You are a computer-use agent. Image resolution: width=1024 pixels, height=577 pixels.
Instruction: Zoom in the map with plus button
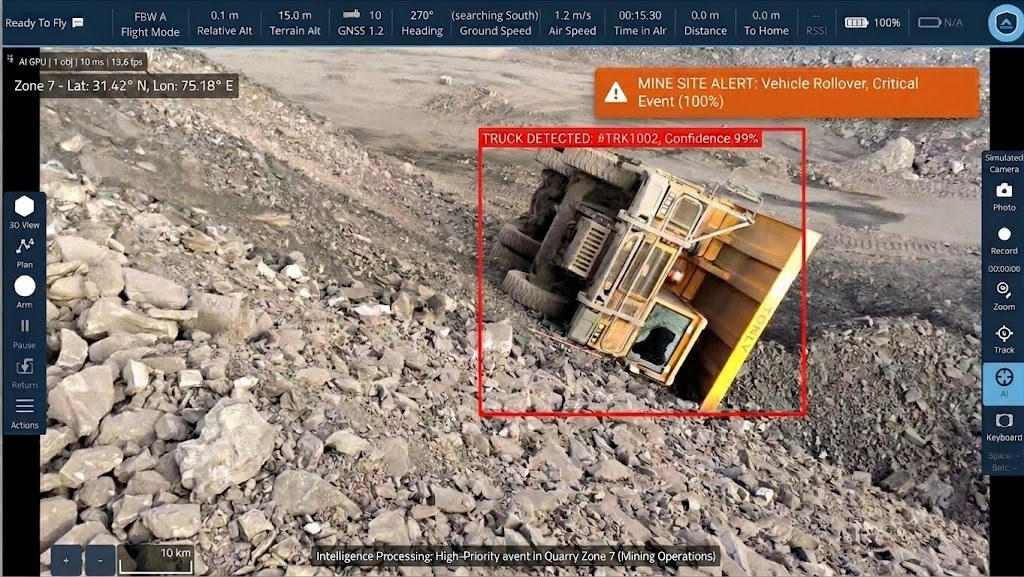[x=66, y=561]
